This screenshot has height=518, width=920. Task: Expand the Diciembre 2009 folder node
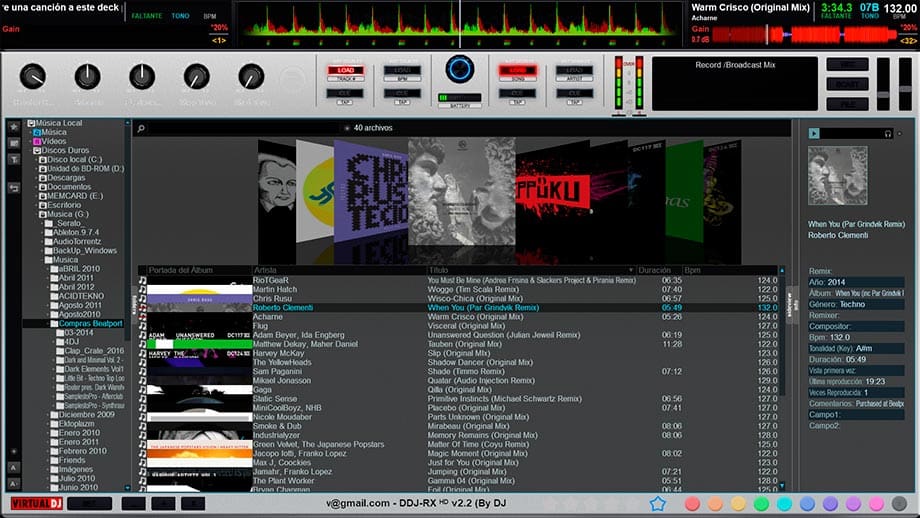[48, 415]
